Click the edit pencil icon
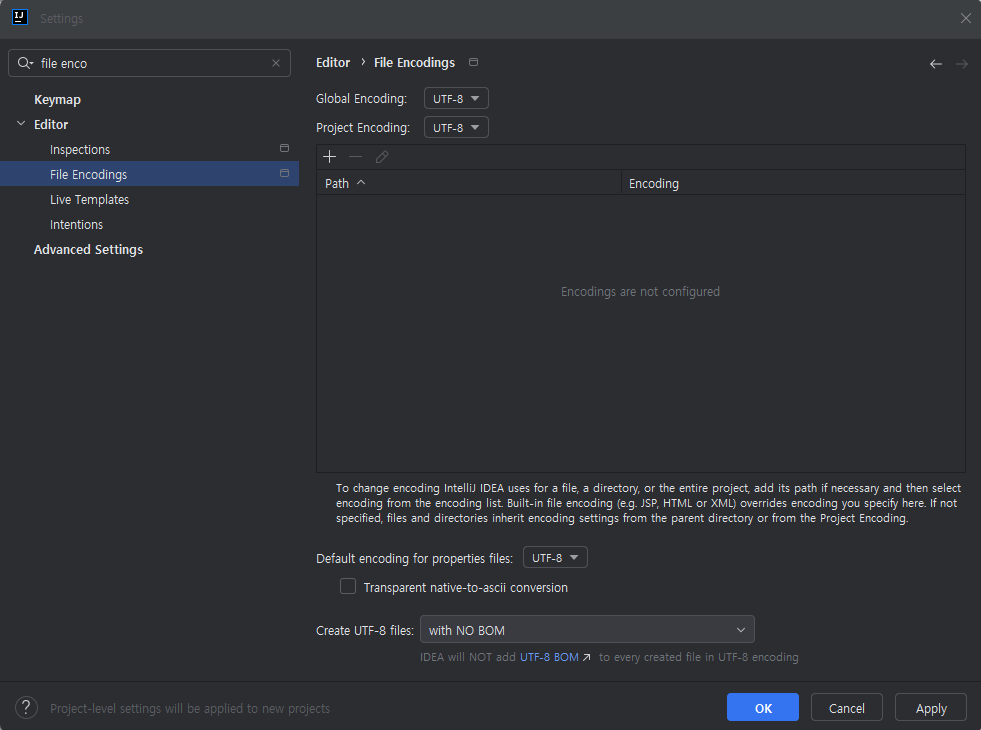Viewport: 981px width, 730px height. 382,156
